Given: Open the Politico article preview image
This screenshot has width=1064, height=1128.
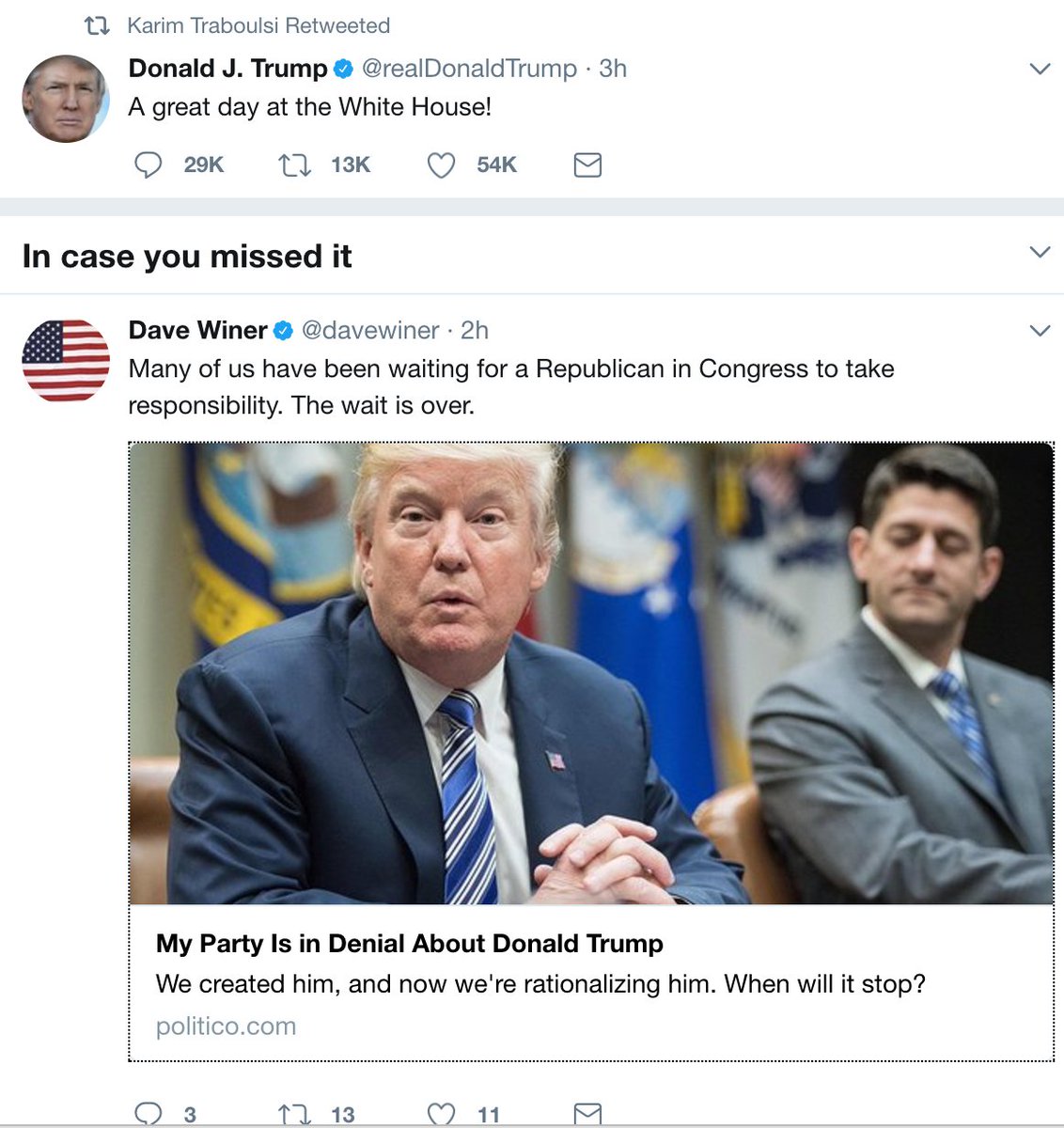Looking at the screenshot, I should (x=591, y=673).
